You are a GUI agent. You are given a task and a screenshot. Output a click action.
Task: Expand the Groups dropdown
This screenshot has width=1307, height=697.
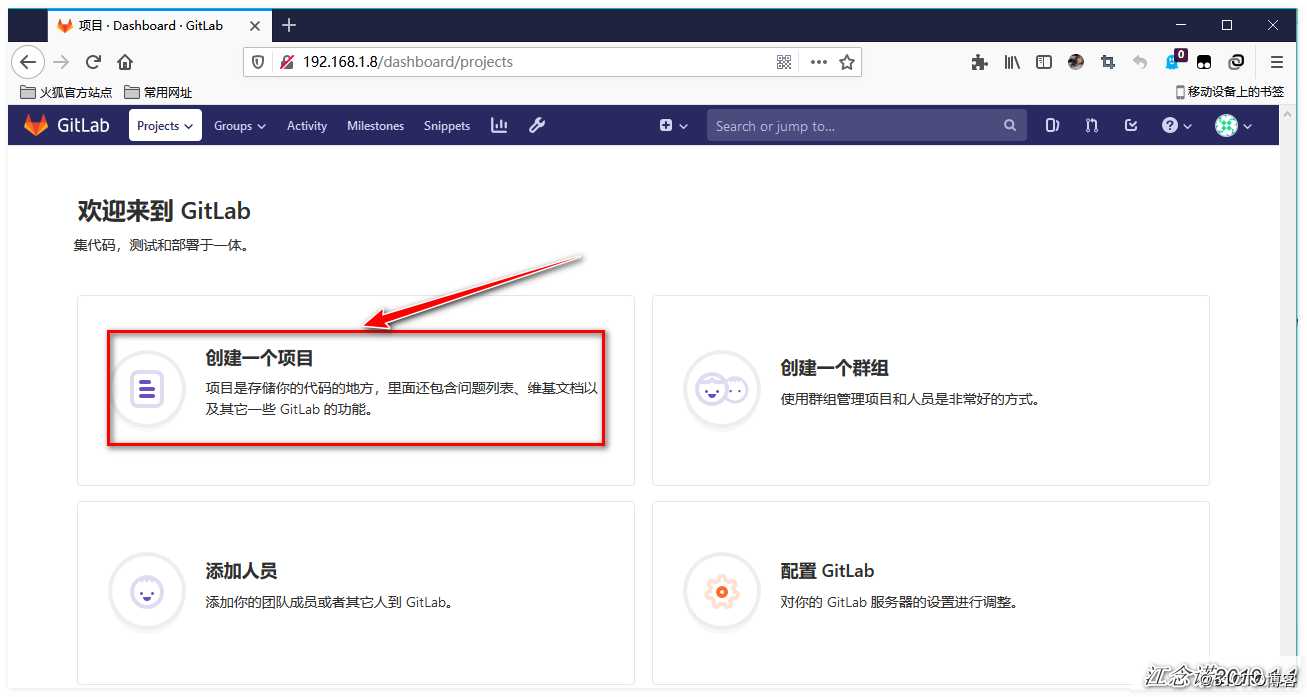(x=240, y=126)
